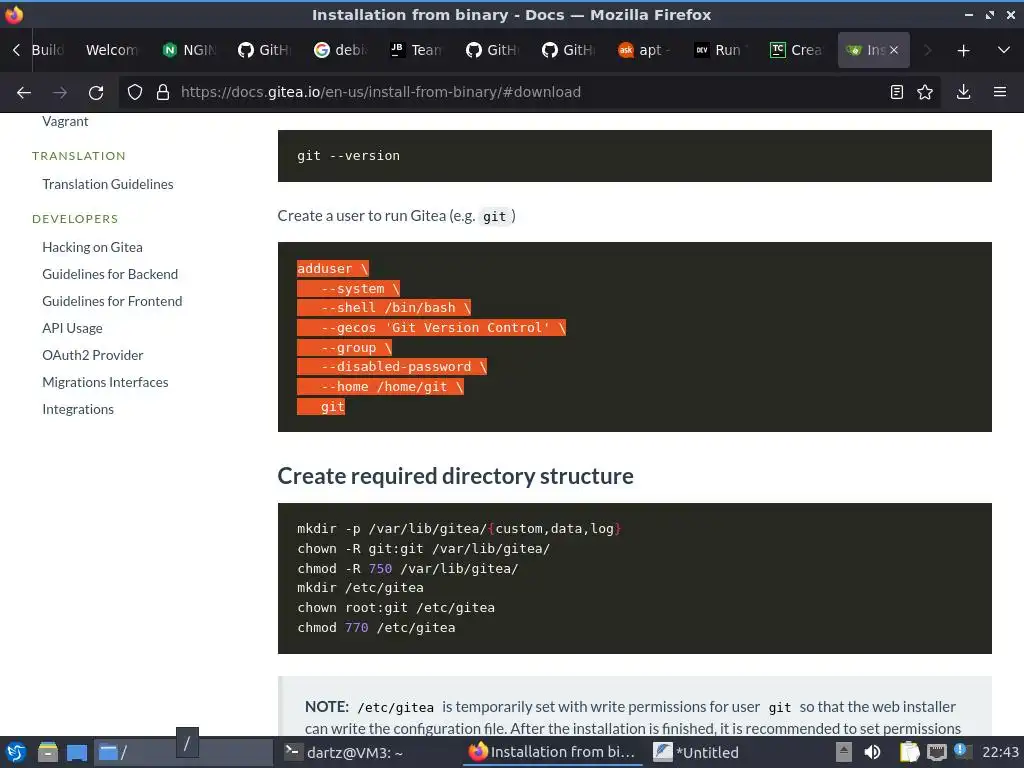
Task: Open the Firefox application menu
Action: click(x=999, y=92)
